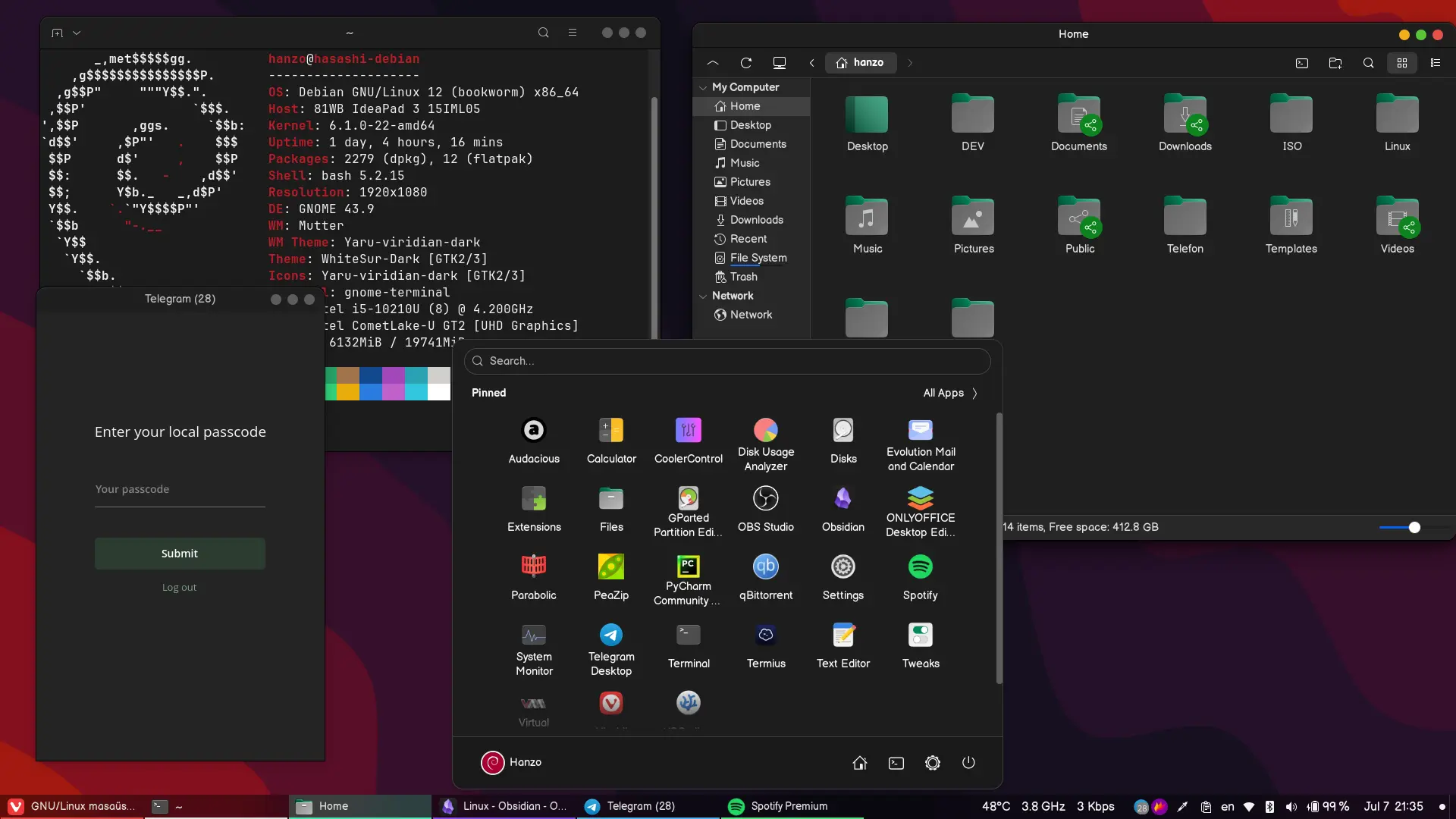Launch qBittorrent

766,576
